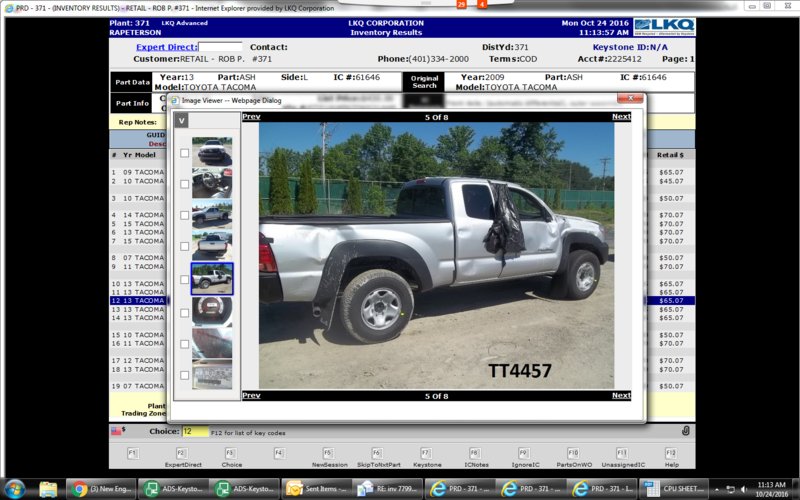Open File Explorer from the taskbar
This screenshot has width=800, height=500.
48,489
